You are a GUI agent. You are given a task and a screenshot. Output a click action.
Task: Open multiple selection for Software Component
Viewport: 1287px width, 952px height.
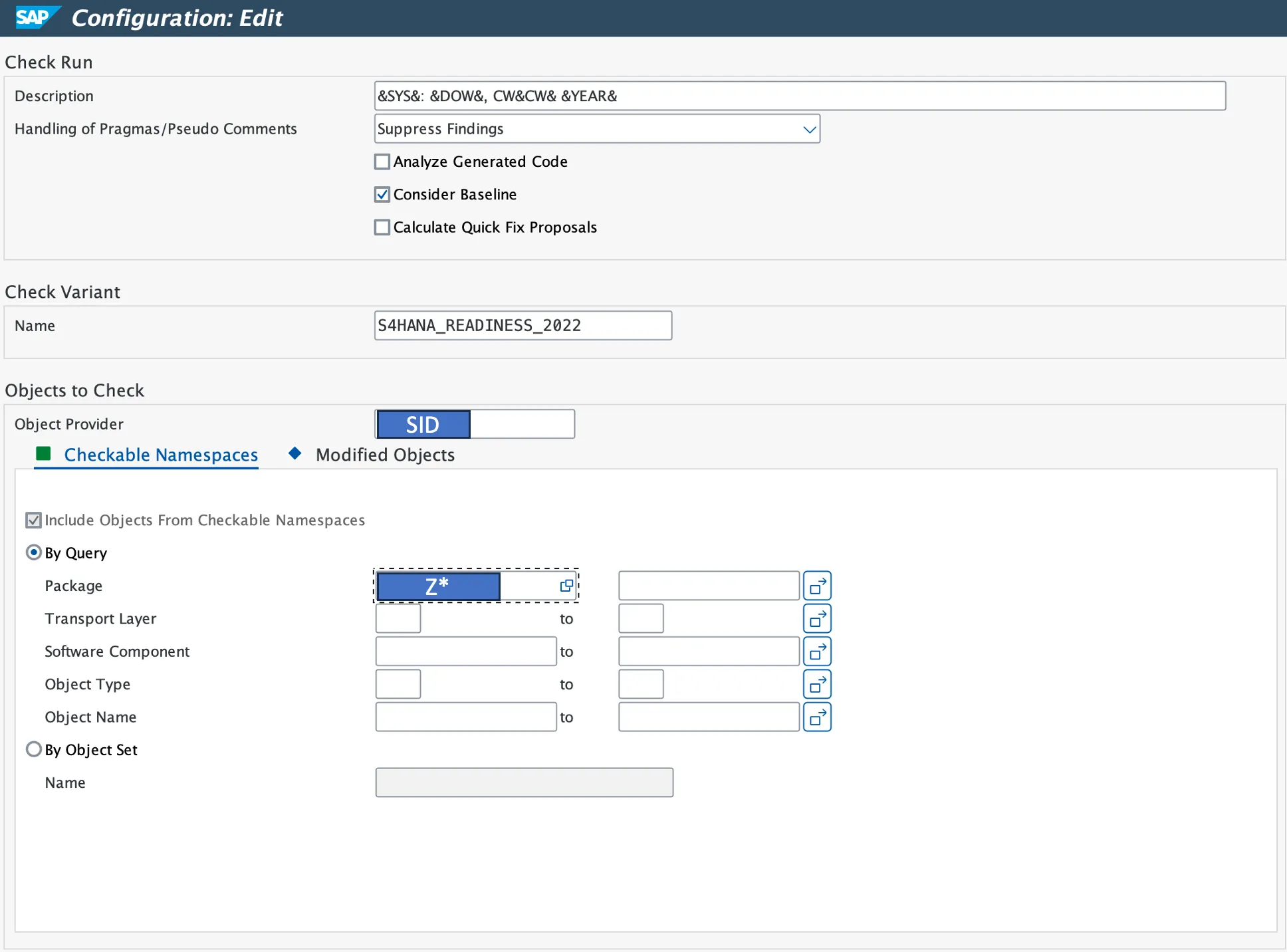pos(817,652)
